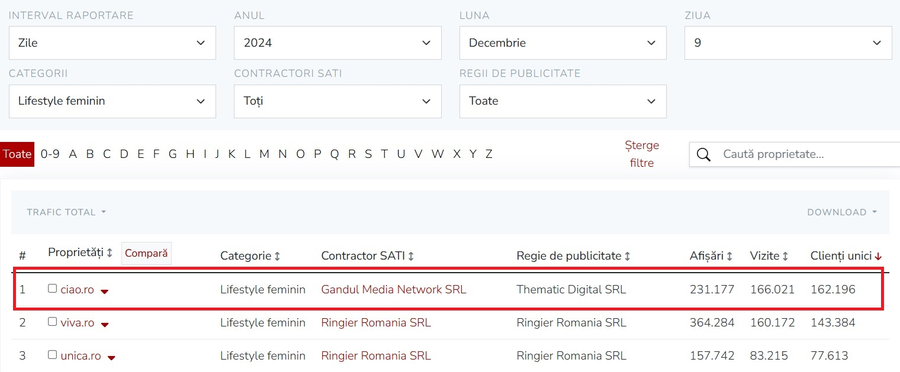Expand the ciao.ro red arrow
The height and width of the screenshot is (372, 900).
coord(104,291)
